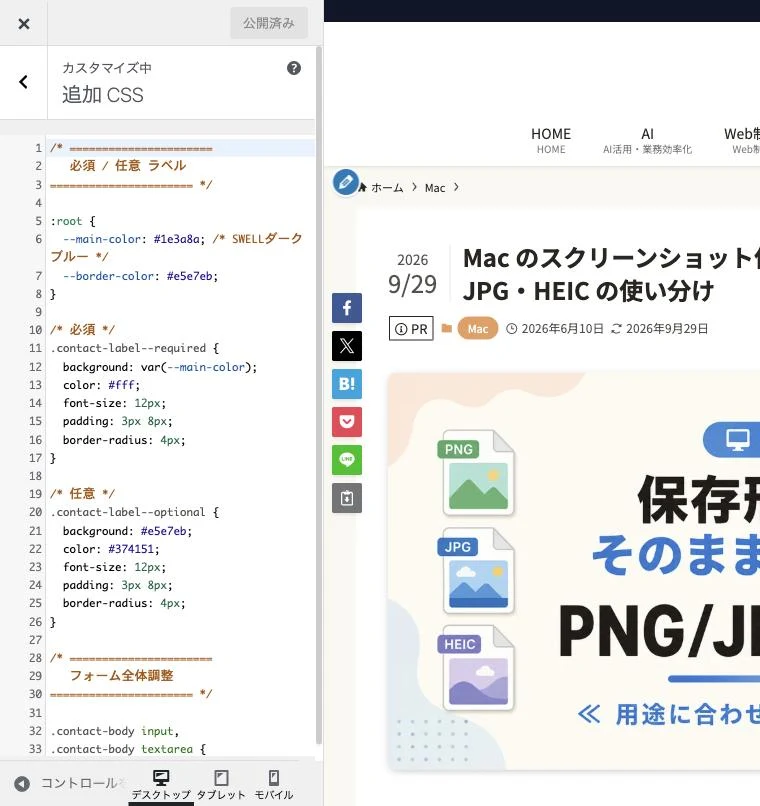The width and height of the screenshot is (760, 806).
Task: Copy the URL with the clipboard icon
Action: [347, 498]
